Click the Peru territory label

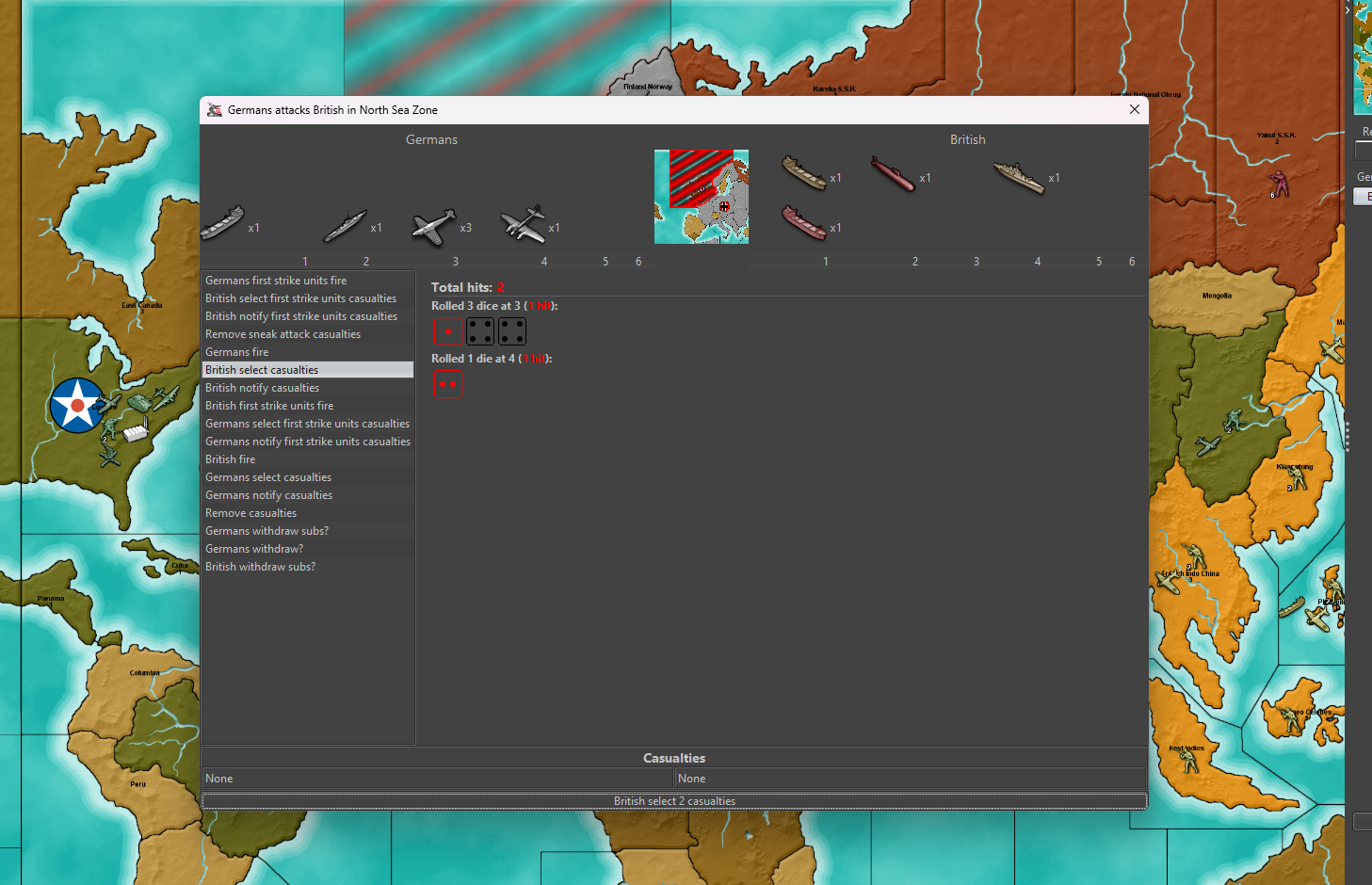[137, 784]
